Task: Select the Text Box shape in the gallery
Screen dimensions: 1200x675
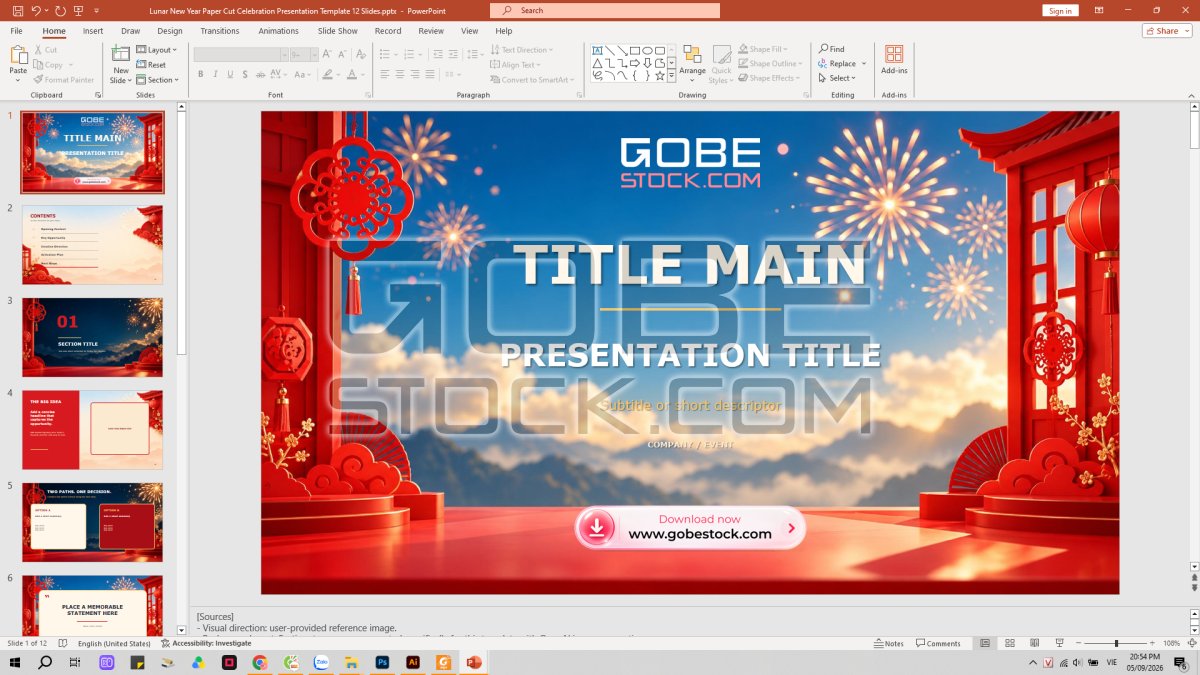Action: pyautogui.click(x=597, y=50)
